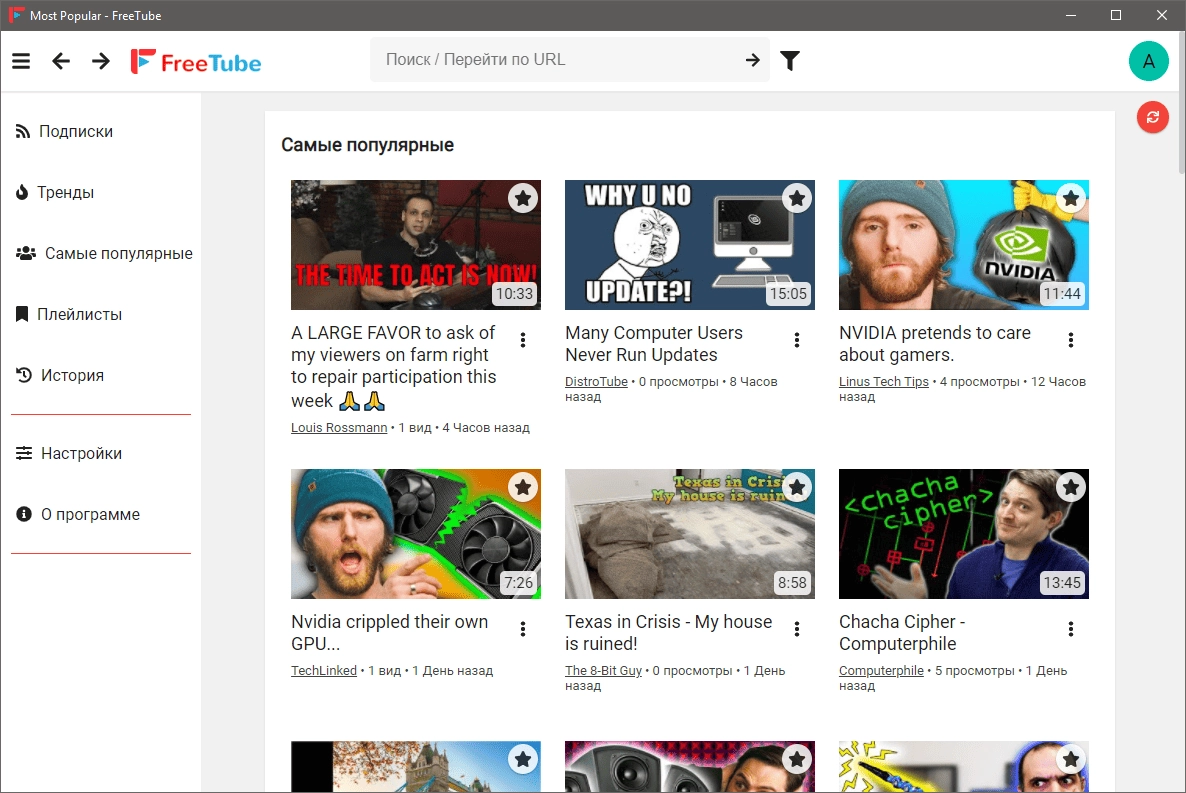Play the THE TIME TO ACT thumbnail
This screenshot has height=793, width=1186.
(416, 244)
